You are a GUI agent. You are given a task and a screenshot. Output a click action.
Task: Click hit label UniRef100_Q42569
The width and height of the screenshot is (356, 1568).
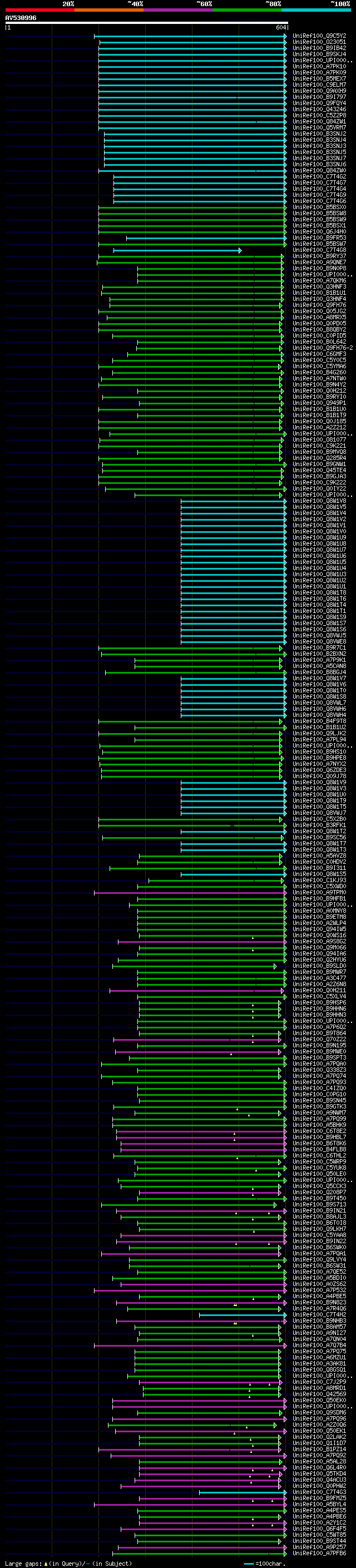pos(319,1394)
